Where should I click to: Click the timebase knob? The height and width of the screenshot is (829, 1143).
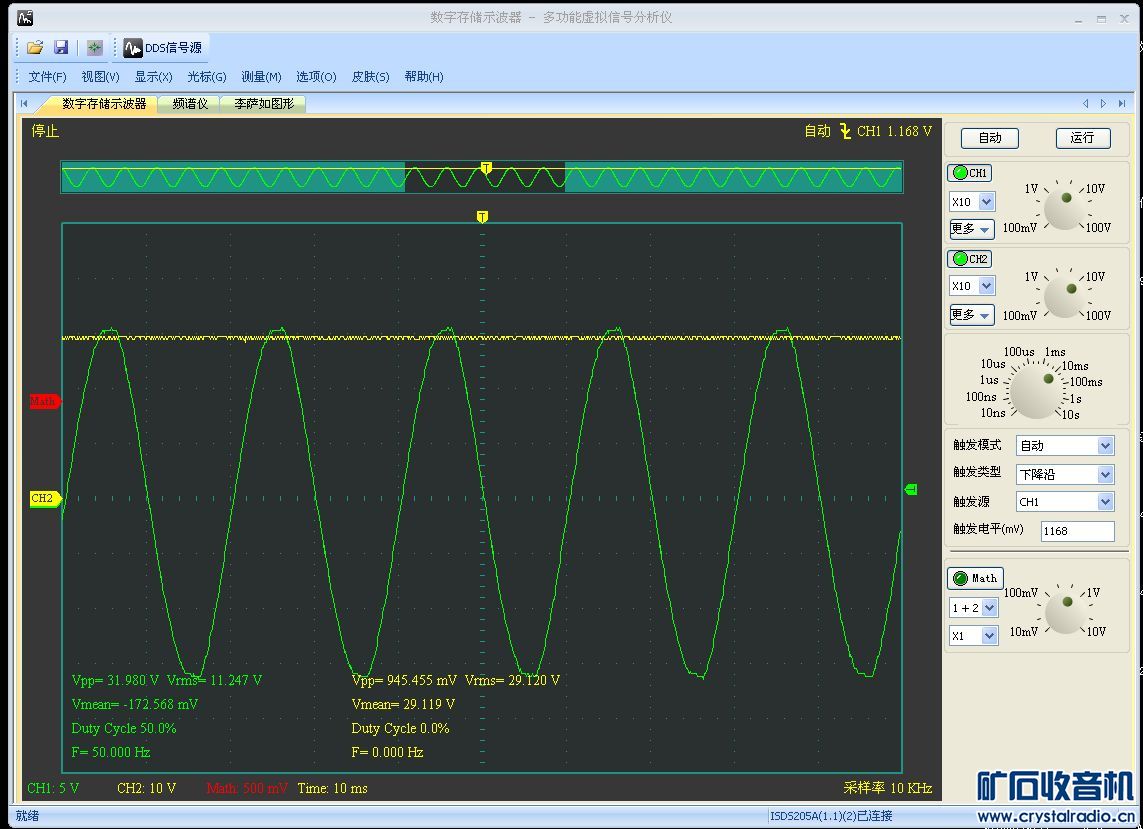pyautogui.click(x=1035, y=391)
